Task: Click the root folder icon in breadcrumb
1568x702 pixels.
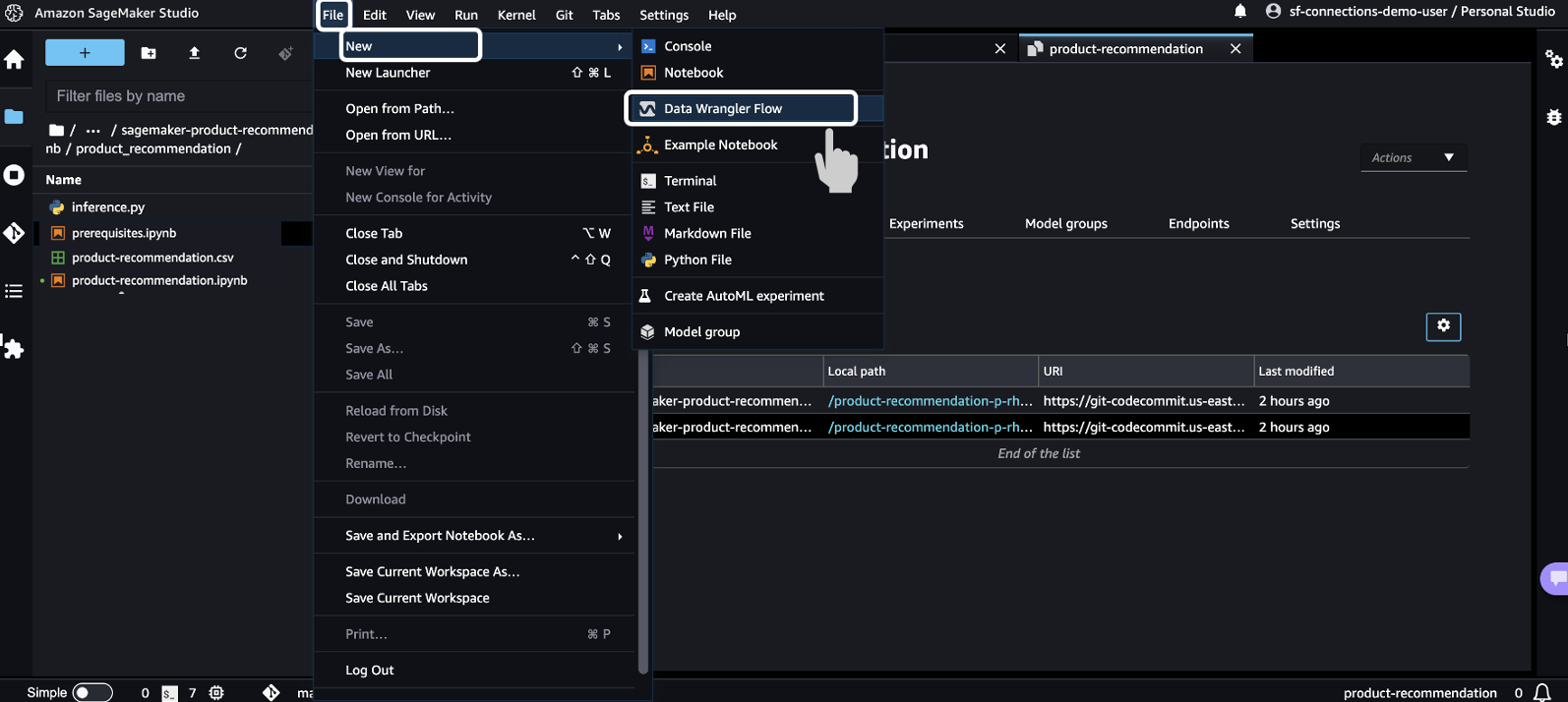Action: pyautogui.click(x=56, y=130)
